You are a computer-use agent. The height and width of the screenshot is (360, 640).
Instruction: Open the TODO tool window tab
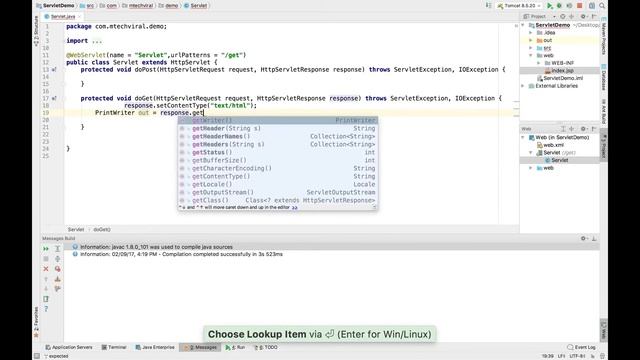click(x=266, y=347)
